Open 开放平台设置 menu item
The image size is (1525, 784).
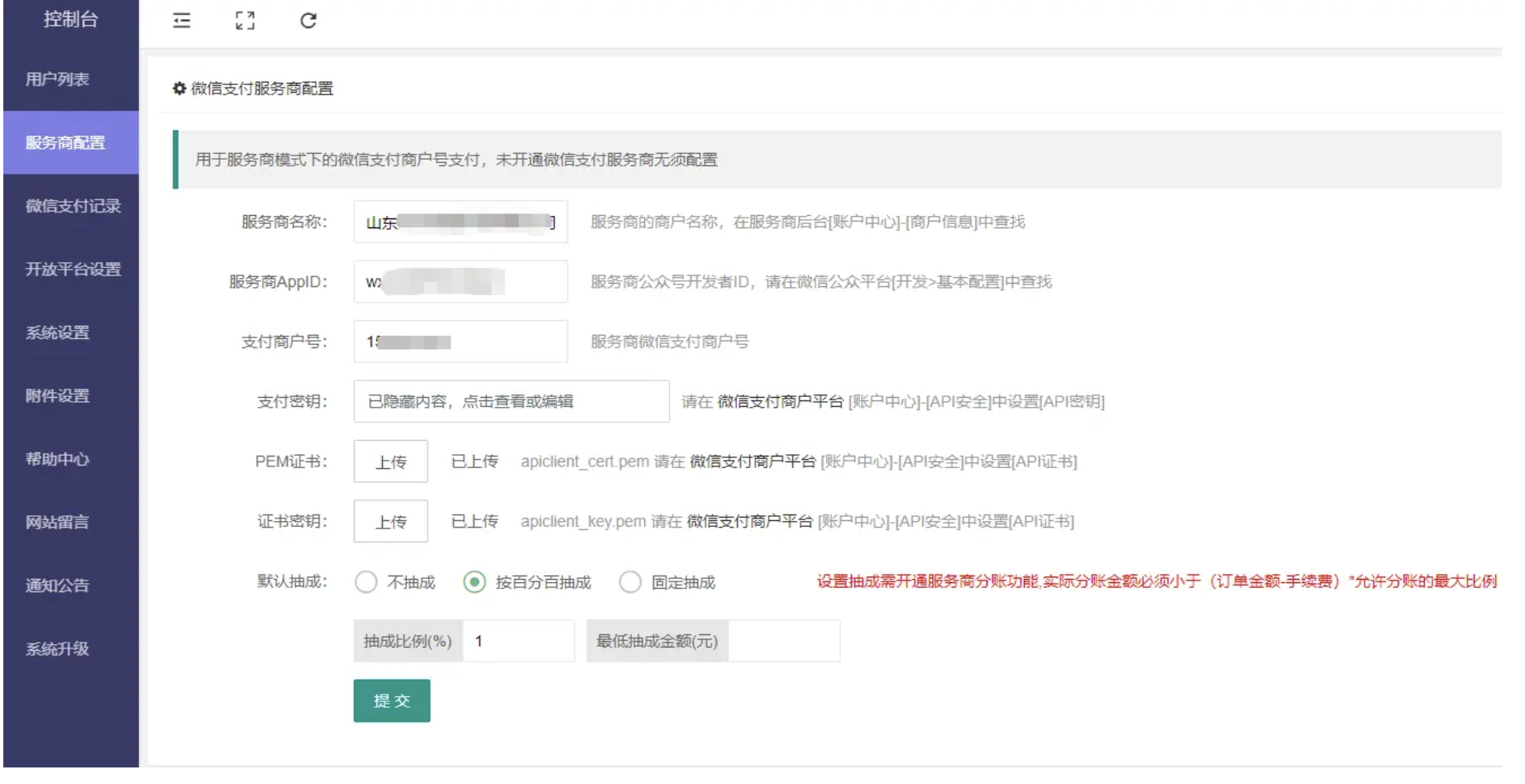(x=71, y=269)
